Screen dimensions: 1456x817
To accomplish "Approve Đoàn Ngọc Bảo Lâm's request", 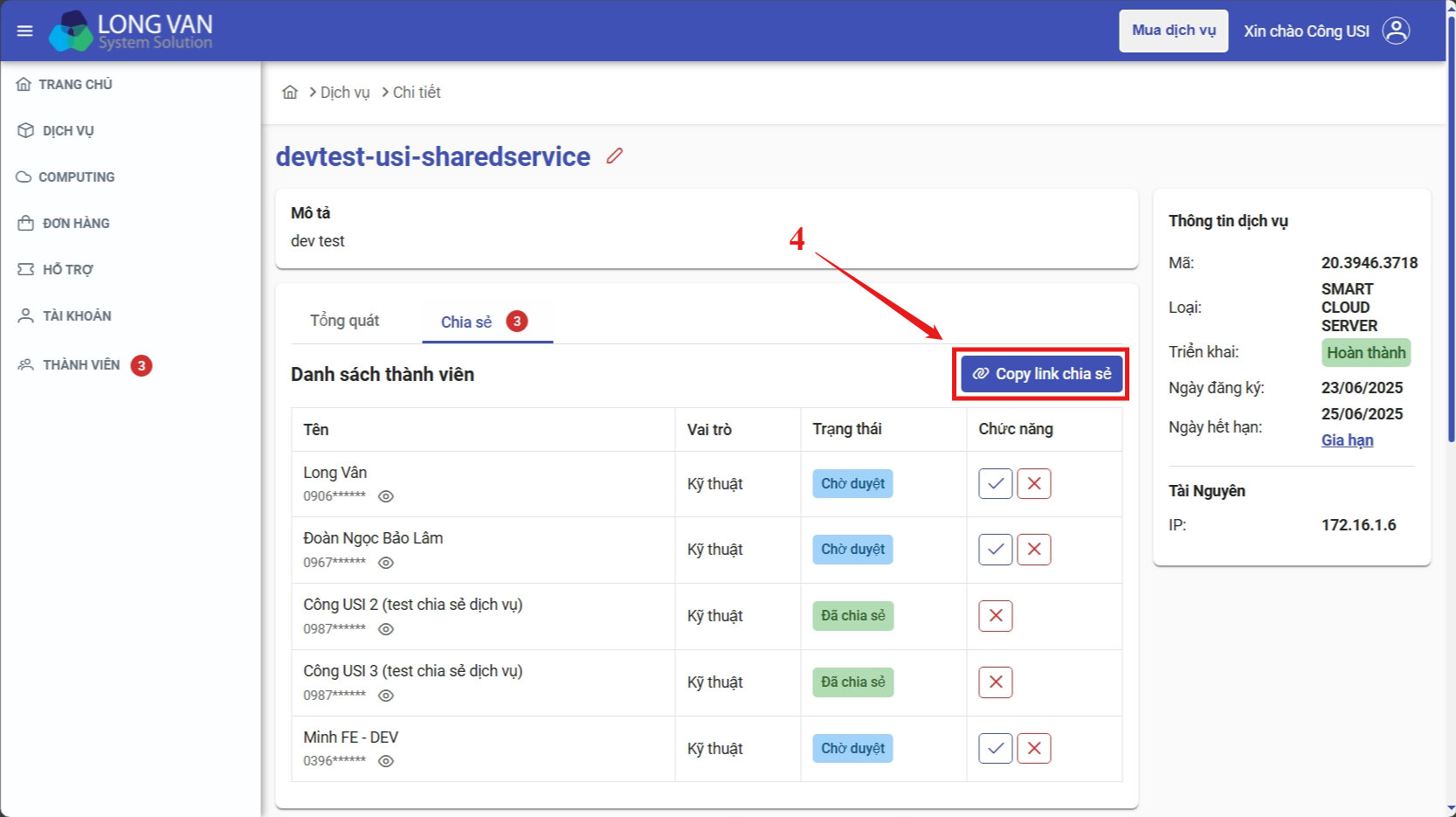I will [x=996, y=550].
